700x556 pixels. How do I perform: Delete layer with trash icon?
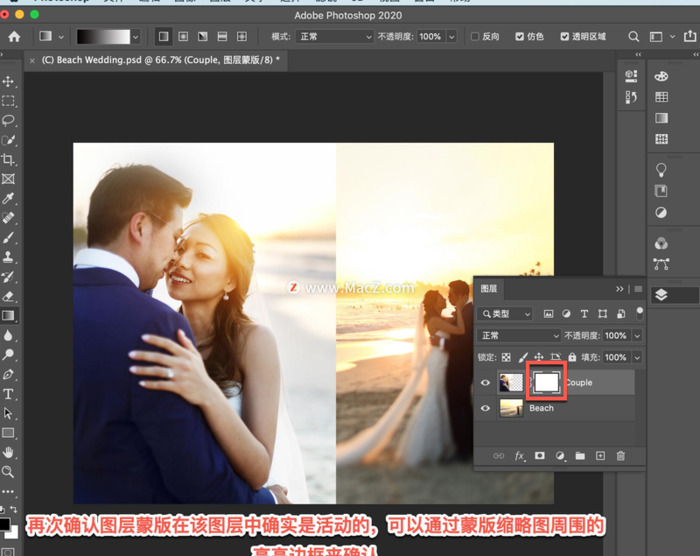click(621, 456)
